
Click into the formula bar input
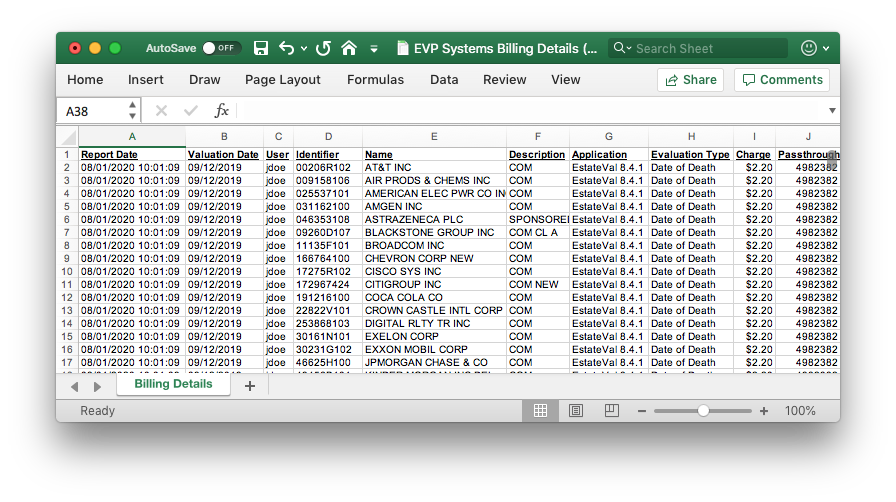[x=531, y=111]
